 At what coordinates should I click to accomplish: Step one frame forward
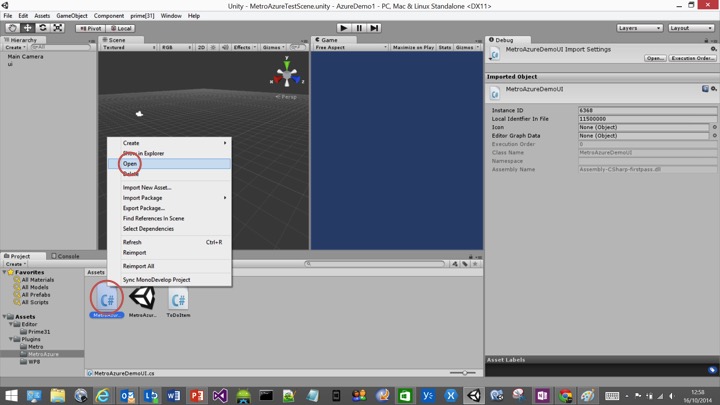374,28
